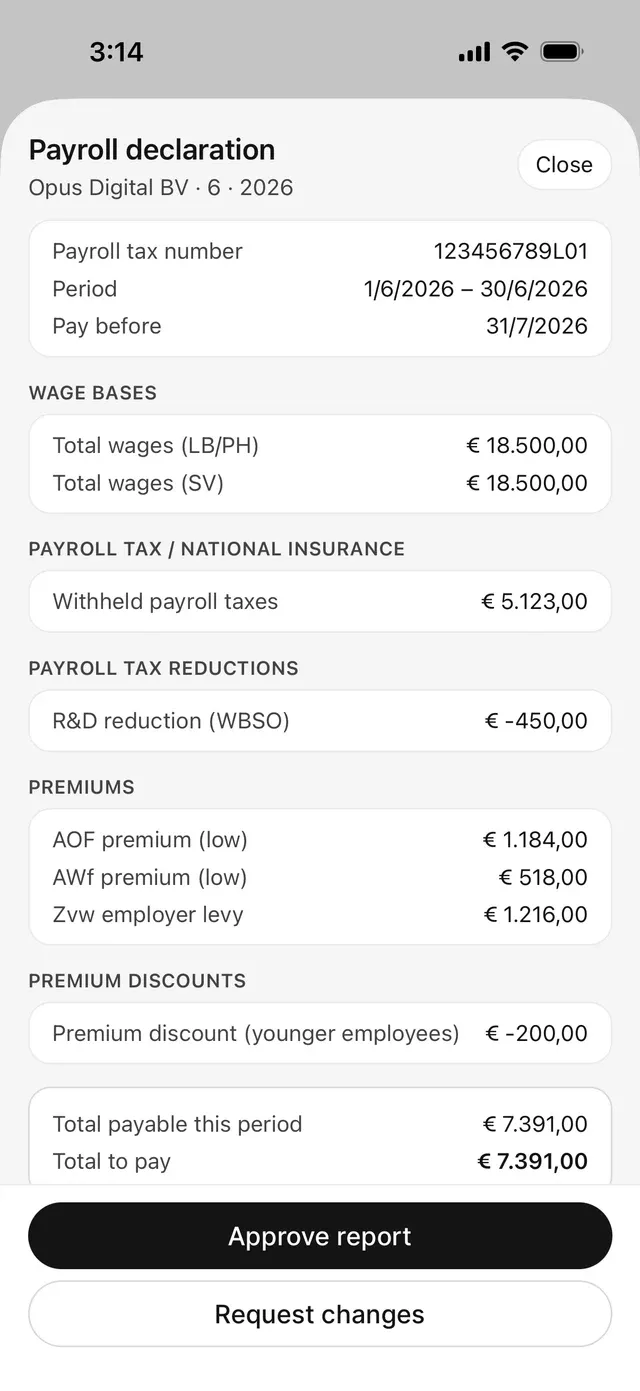Tap Request changes button
Image resolution: width=640 pixels, height=1391 pixels.
point(320,1314)
